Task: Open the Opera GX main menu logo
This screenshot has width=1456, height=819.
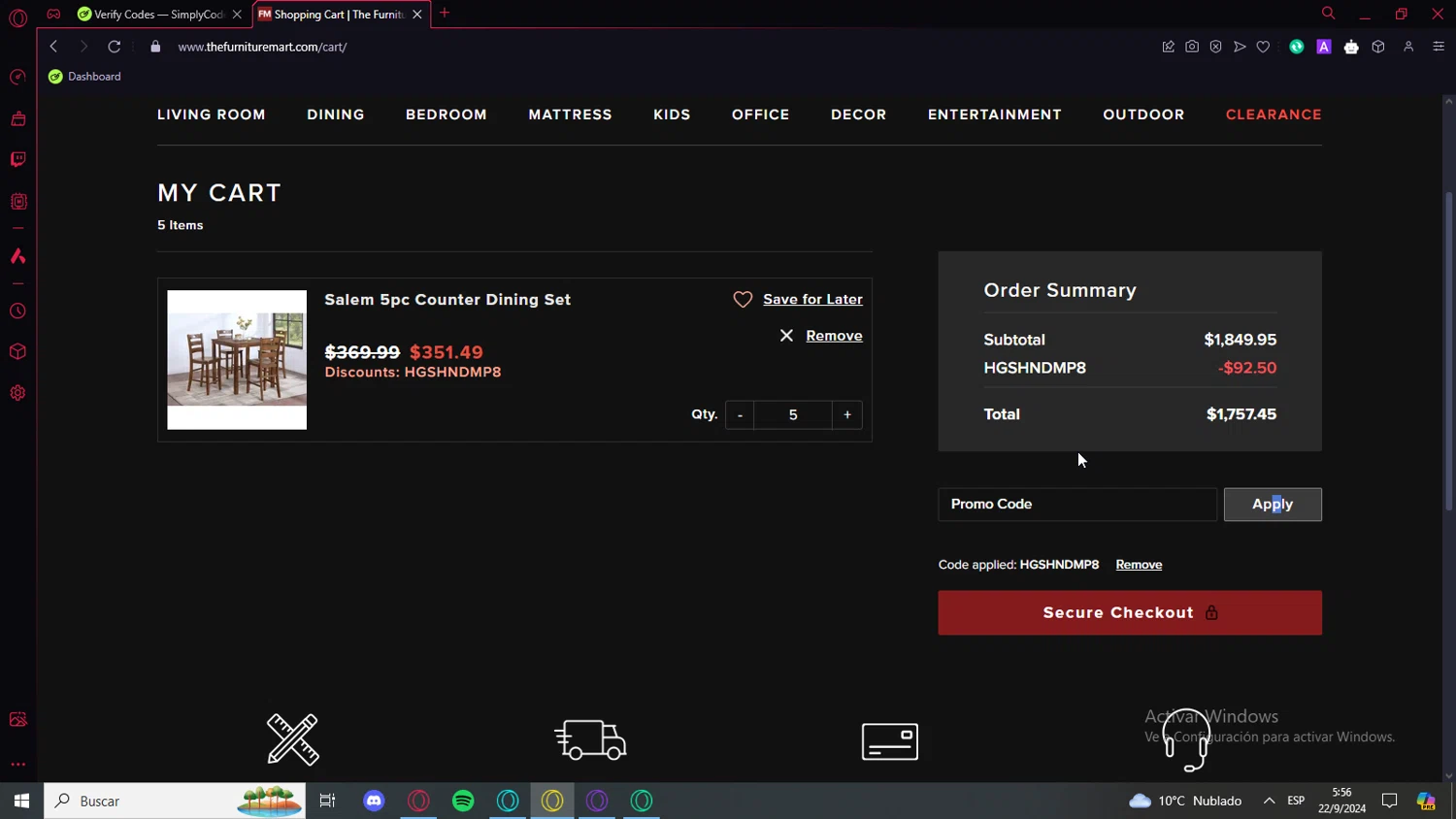Action: (x=17, y=17)
